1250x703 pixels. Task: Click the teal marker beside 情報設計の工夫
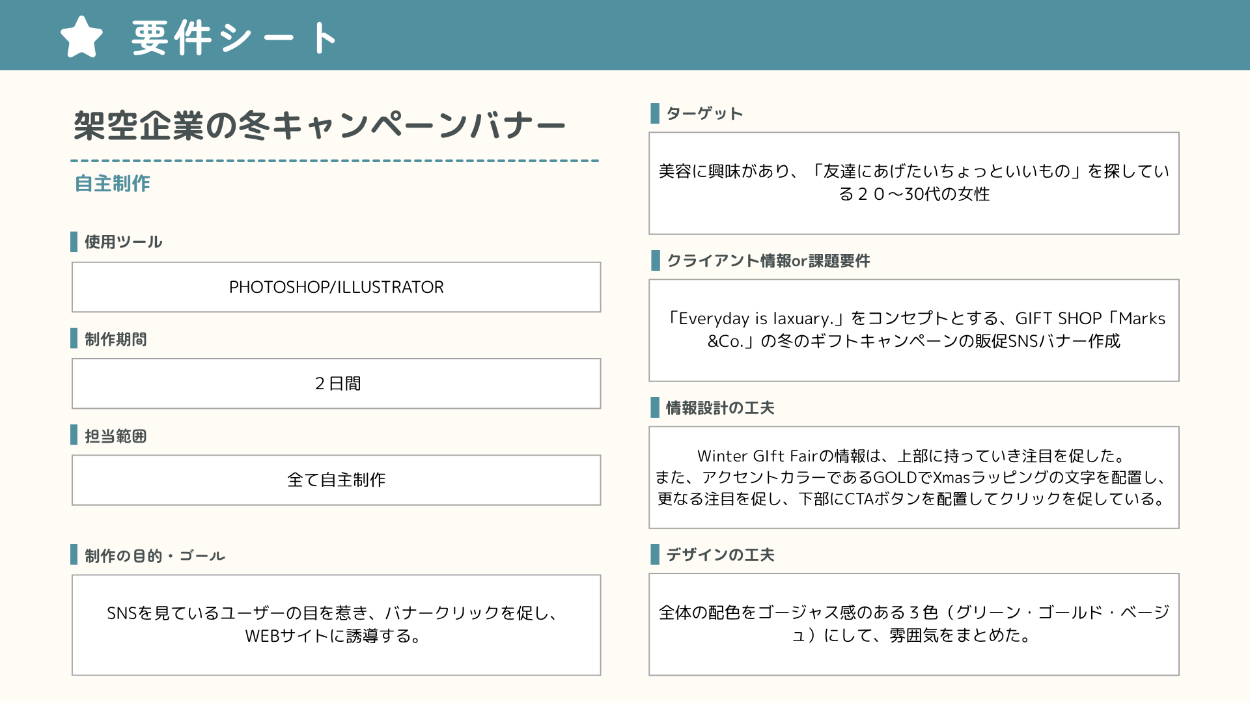coord(655,408)
